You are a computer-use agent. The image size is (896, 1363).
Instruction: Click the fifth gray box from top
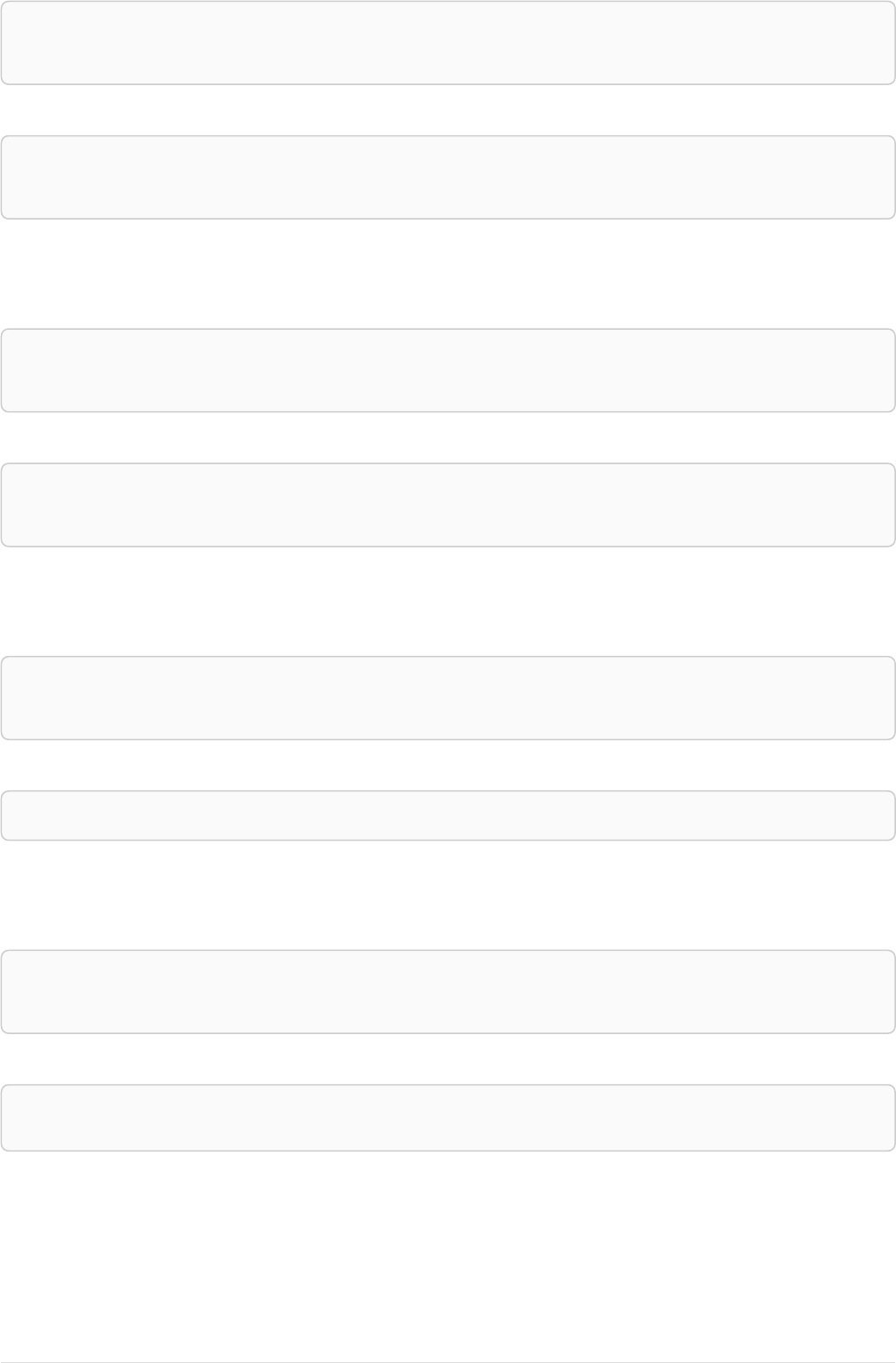pos(448,698)
